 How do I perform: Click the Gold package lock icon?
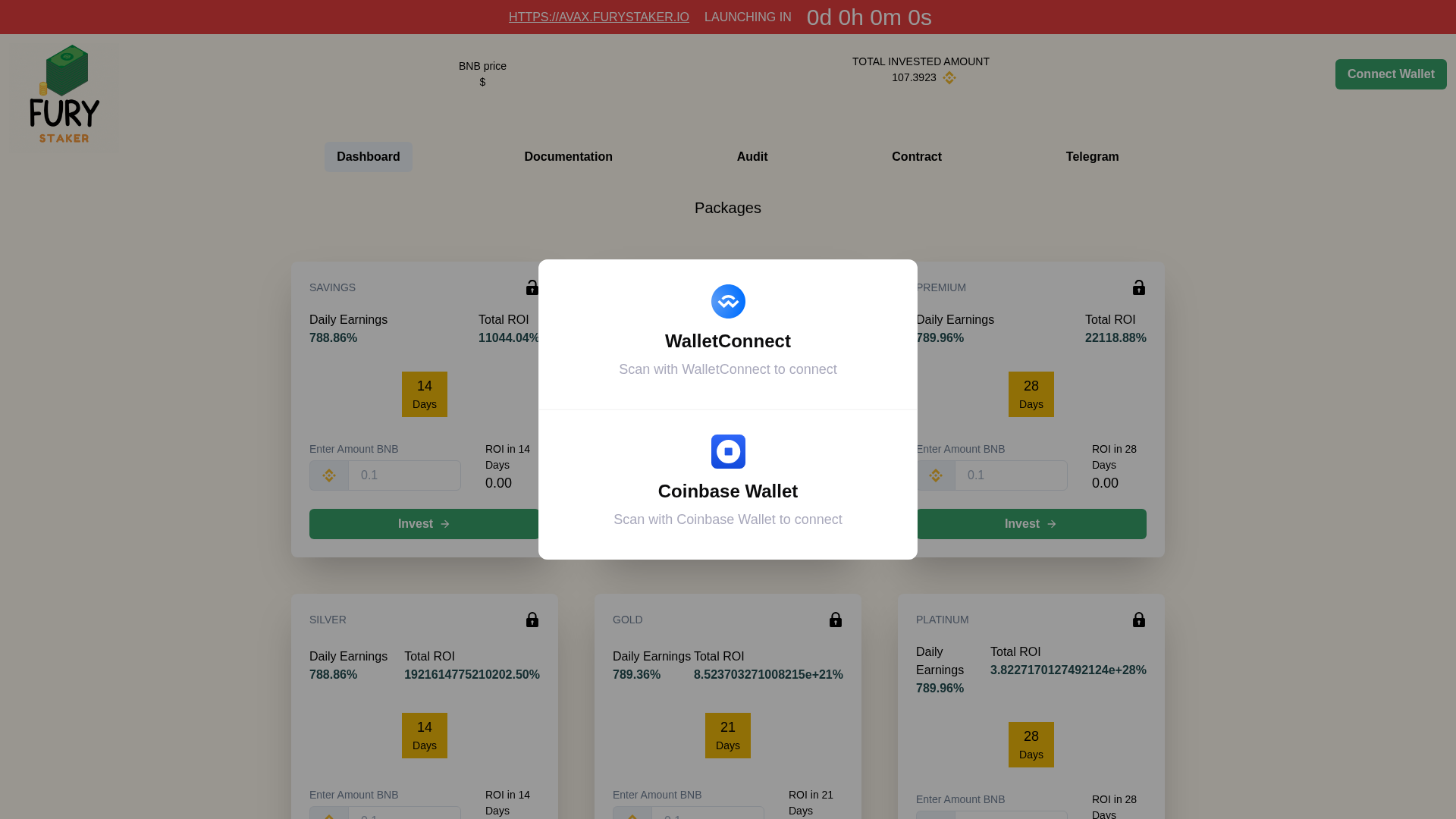836,620
